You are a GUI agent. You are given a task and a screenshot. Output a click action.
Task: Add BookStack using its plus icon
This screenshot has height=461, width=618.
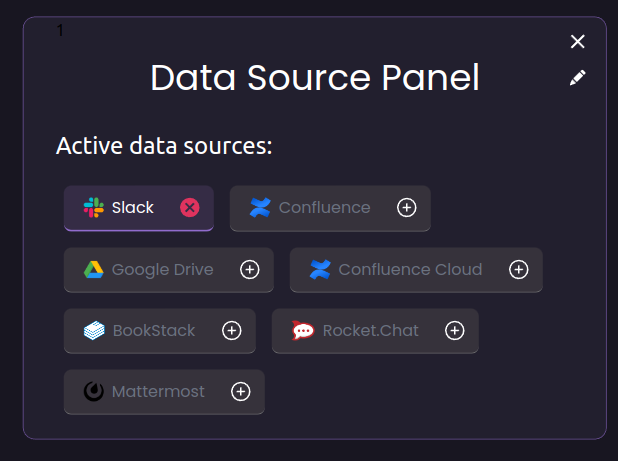(x=231, y=331)
